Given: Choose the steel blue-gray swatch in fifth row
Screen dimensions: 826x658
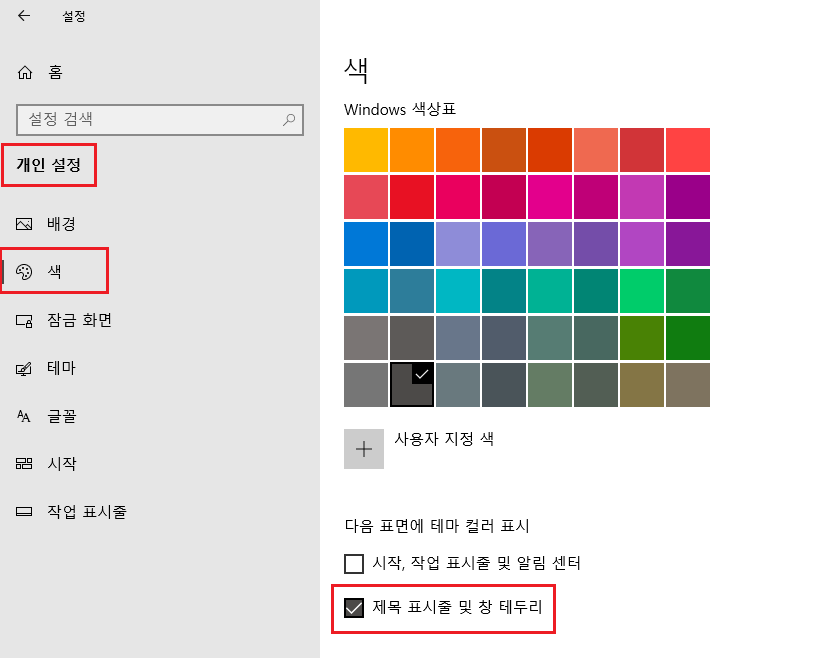Looking at the screenshot, I should (458, 338).
